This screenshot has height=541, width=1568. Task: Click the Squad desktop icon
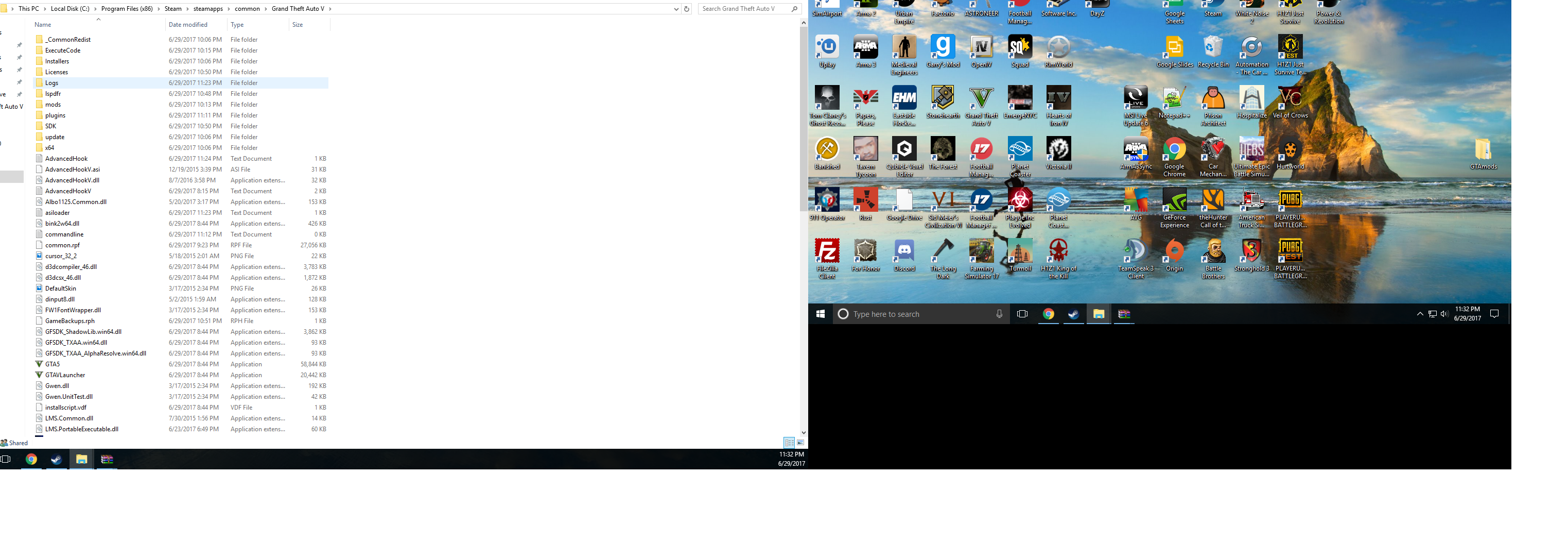(1020, 51)
